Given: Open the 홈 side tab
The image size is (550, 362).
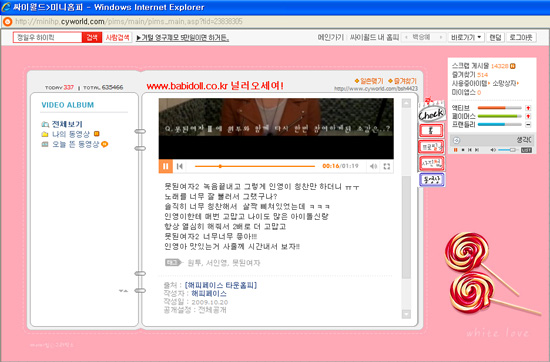Looking at the screenshot, I should coord(431,130).
